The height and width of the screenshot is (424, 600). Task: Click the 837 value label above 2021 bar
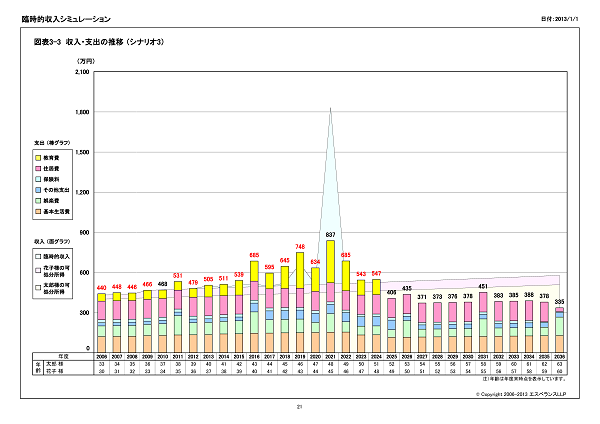[x=330, y=233]
